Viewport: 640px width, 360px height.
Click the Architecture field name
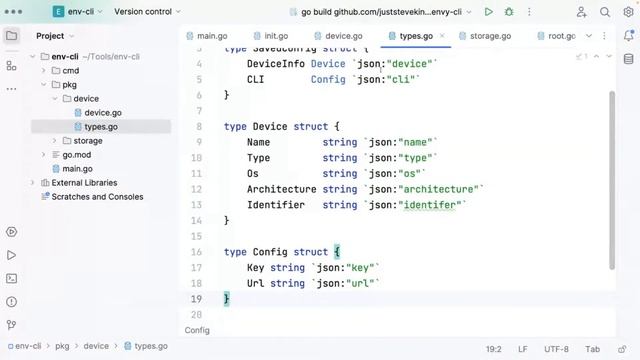coord(281,189)
